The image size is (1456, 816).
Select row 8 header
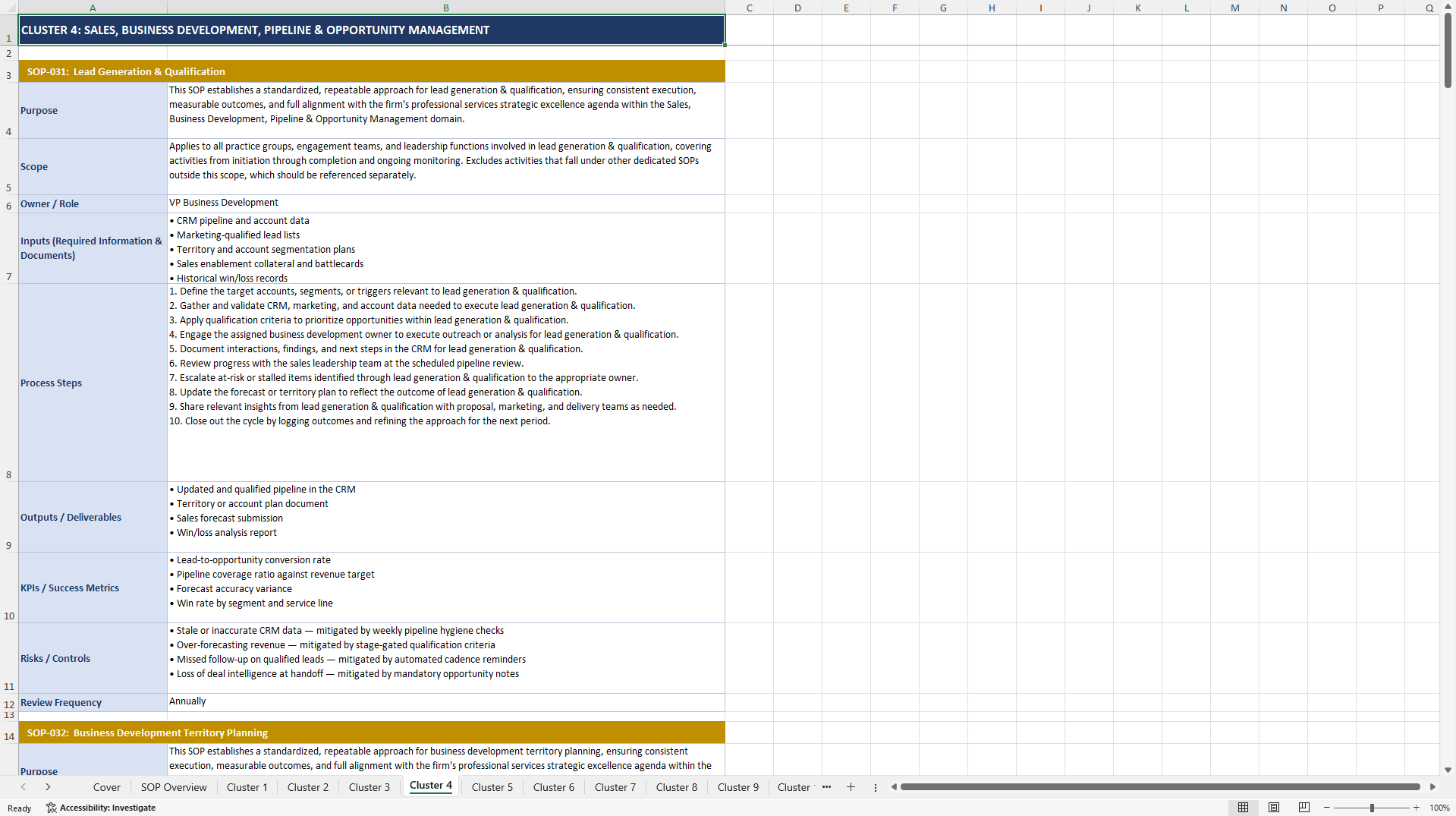click(x=9, y=383)
